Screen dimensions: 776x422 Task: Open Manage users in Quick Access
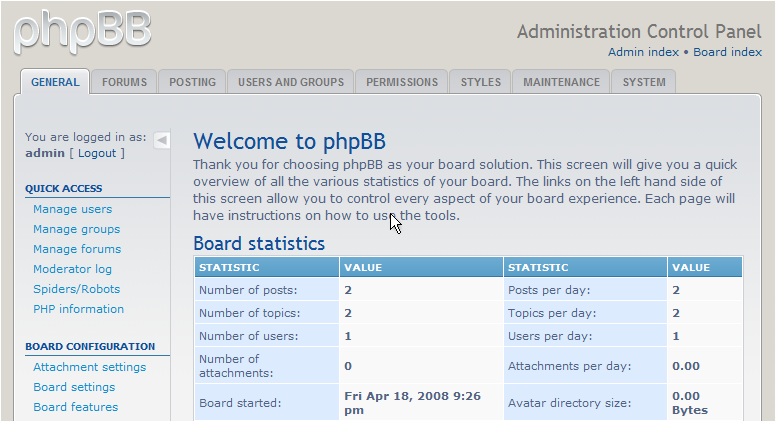point(72,209)
